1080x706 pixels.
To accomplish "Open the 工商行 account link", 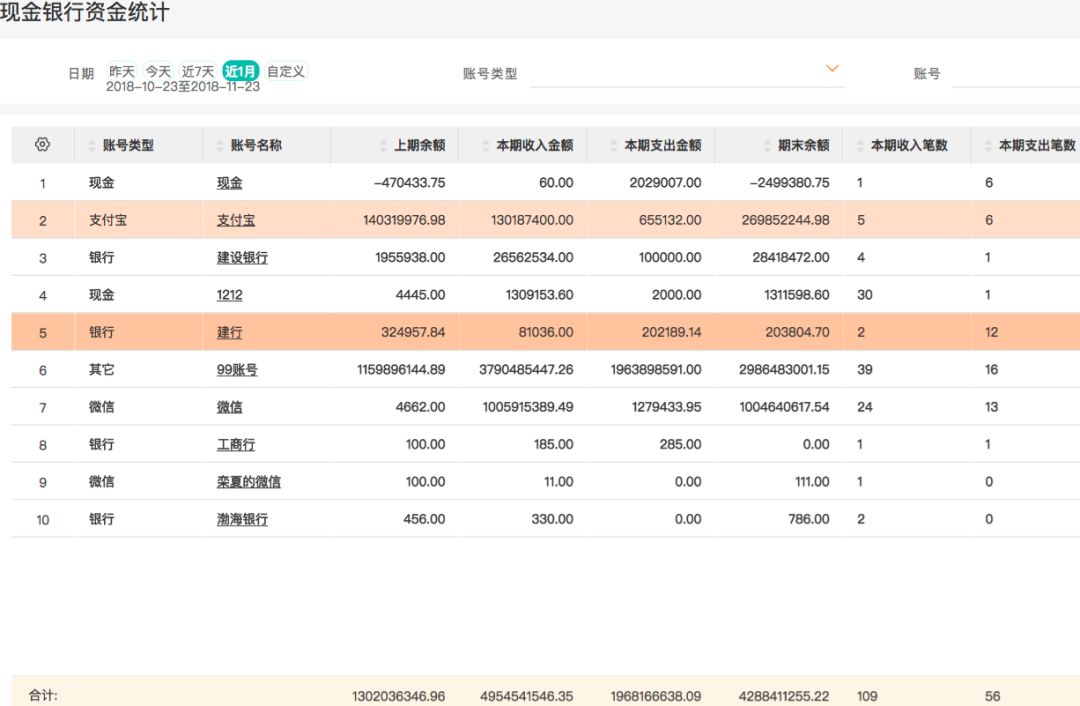I will click(x=236, y=444).
